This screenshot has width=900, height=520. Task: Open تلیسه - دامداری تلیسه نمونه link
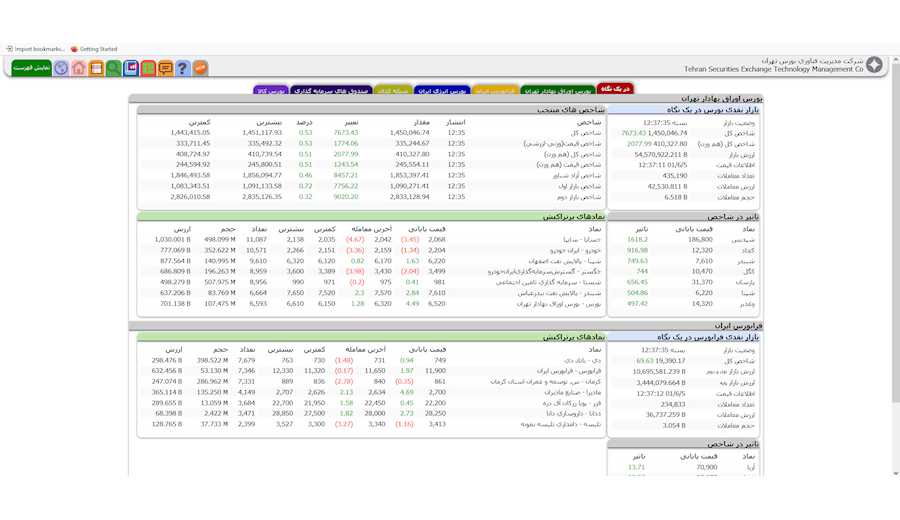click(561, 424)
